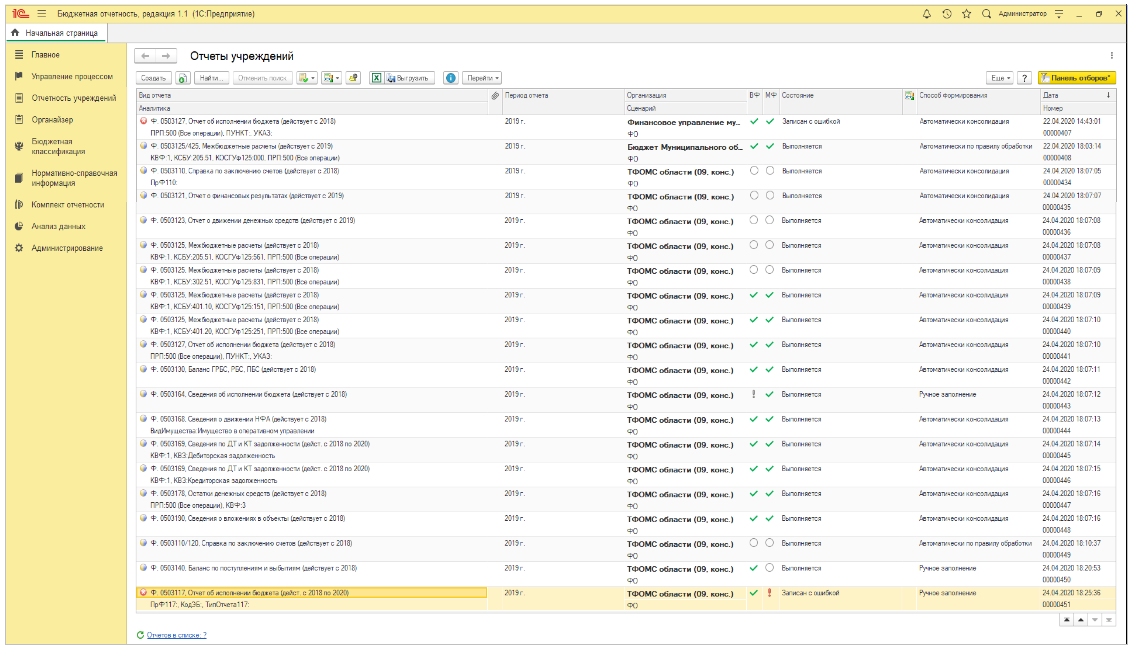Open the history clock icon
Viewport: 1132px width, 652px height.
(946, 14)
